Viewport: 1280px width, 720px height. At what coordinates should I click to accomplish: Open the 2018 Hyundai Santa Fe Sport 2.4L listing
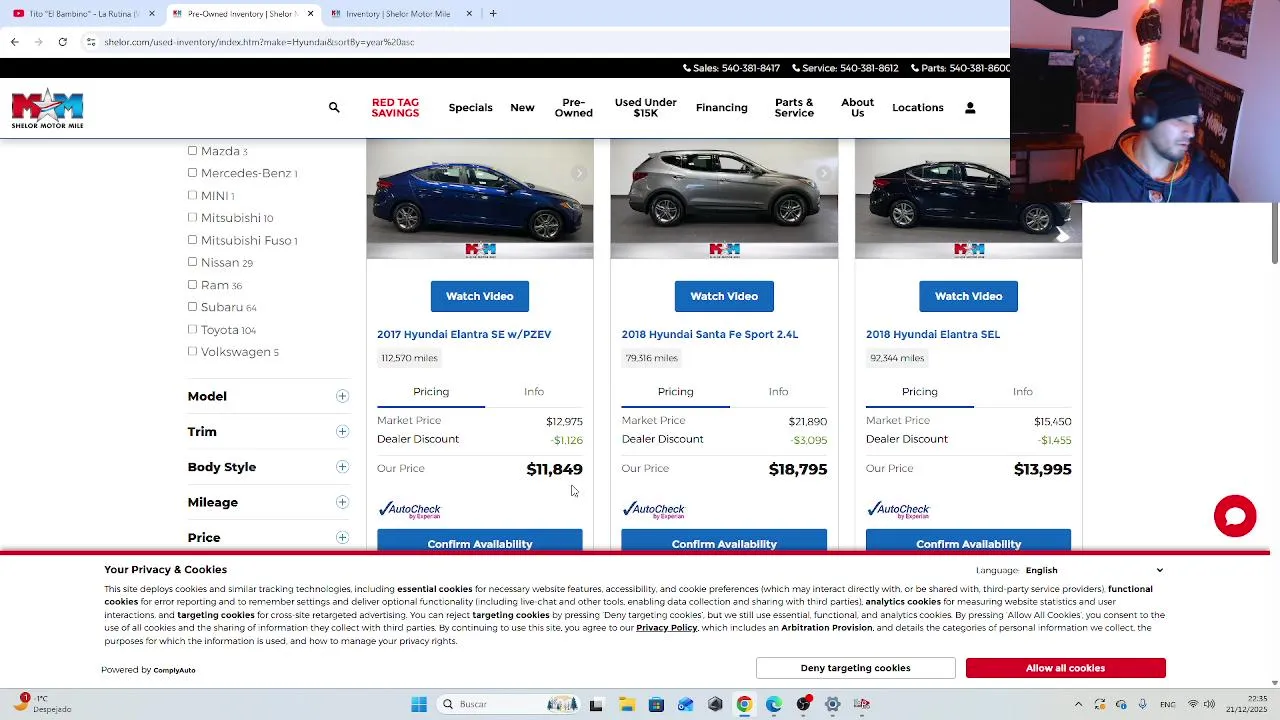(x=710, y=335)
